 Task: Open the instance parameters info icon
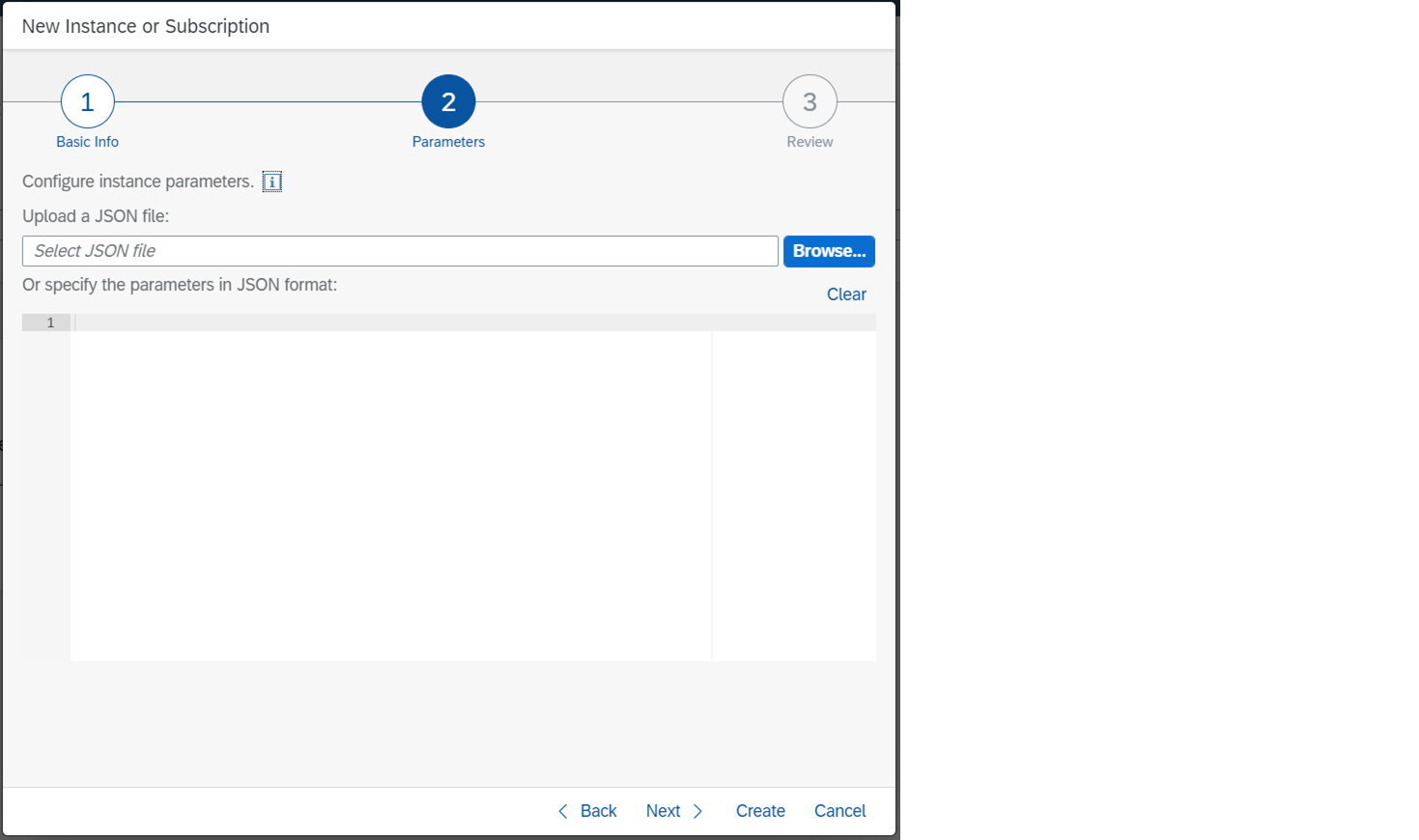[272, 182]
